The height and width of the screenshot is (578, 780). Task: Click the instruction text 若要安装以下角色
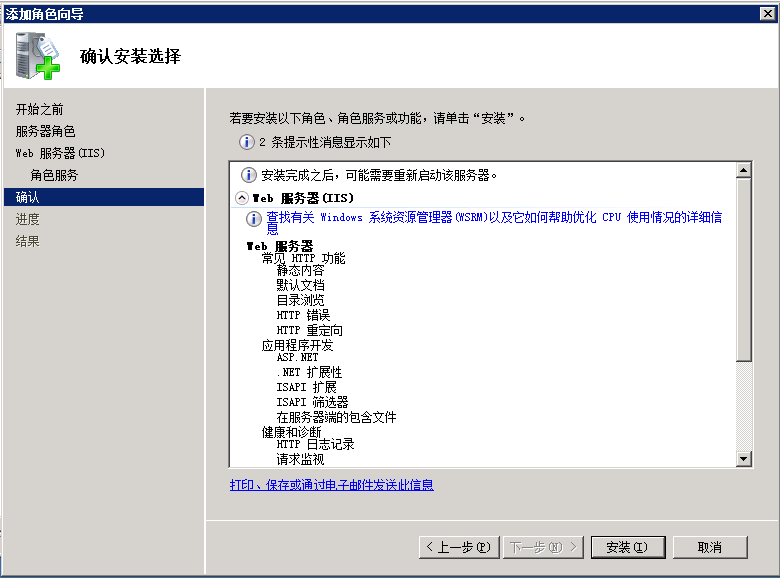[377, 118]
